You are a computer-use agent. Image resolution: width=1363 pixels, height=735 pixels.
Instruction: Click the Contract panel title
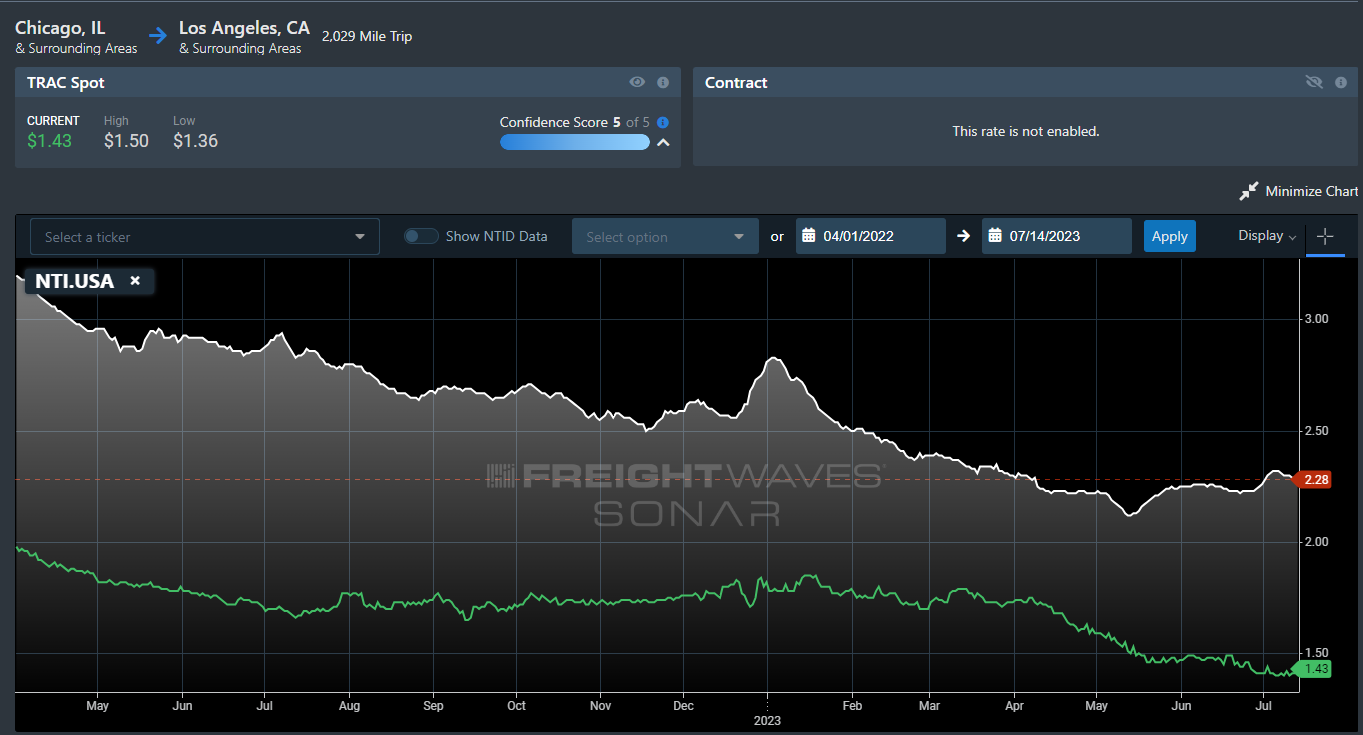click(736, 83)
